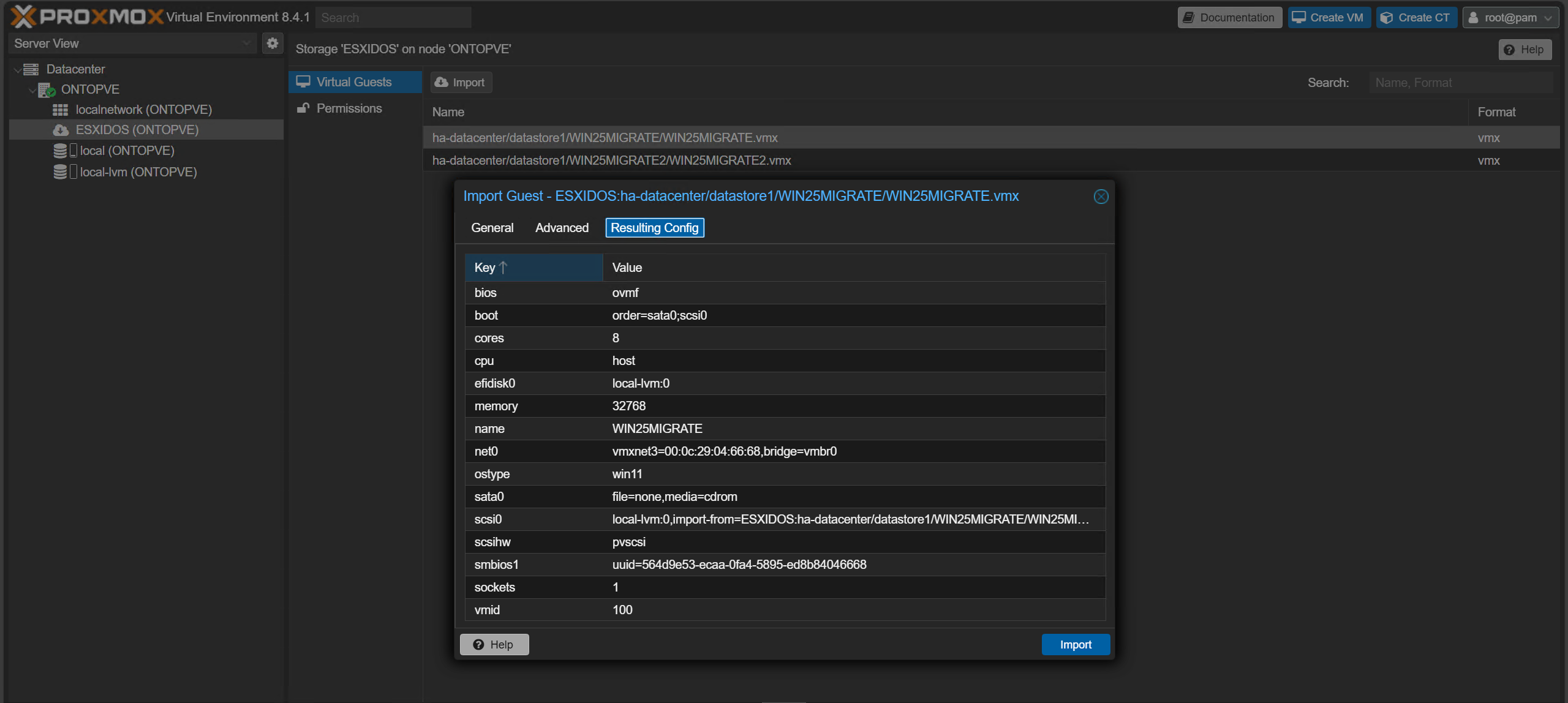This screenshot has height=703, width=1568.
Task: Click the Documentation book icon
Action: (1188, 17)
